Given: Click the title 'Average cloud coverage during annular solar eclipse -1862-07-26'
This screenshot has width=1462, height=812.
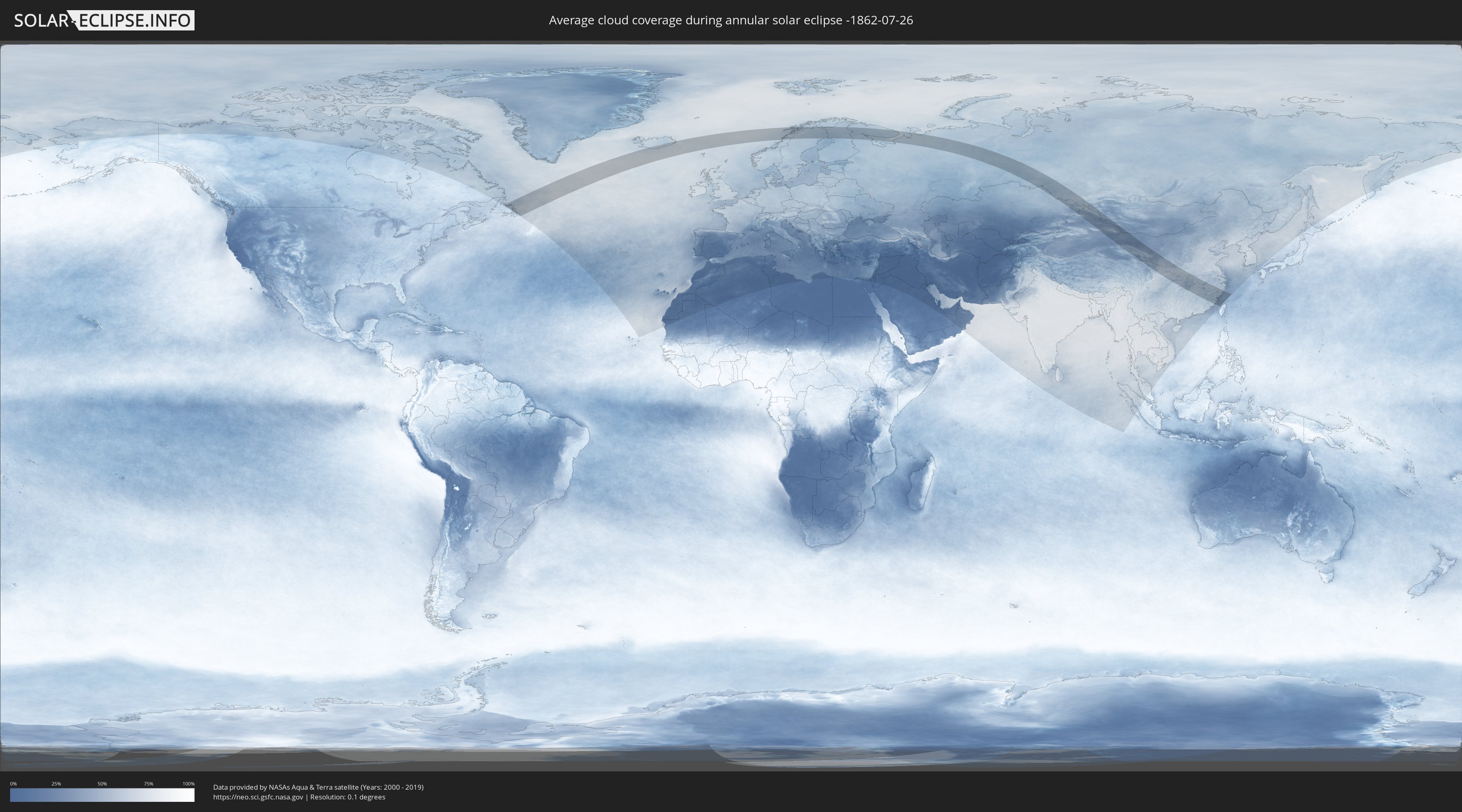Looking at the screenshot, I should [731, 20].
